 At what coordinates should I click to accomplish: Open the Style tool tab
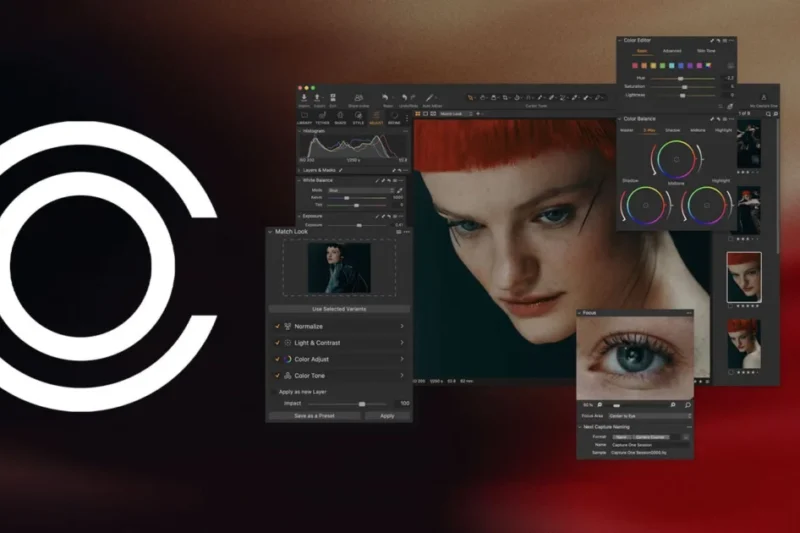tap(358, 117)
